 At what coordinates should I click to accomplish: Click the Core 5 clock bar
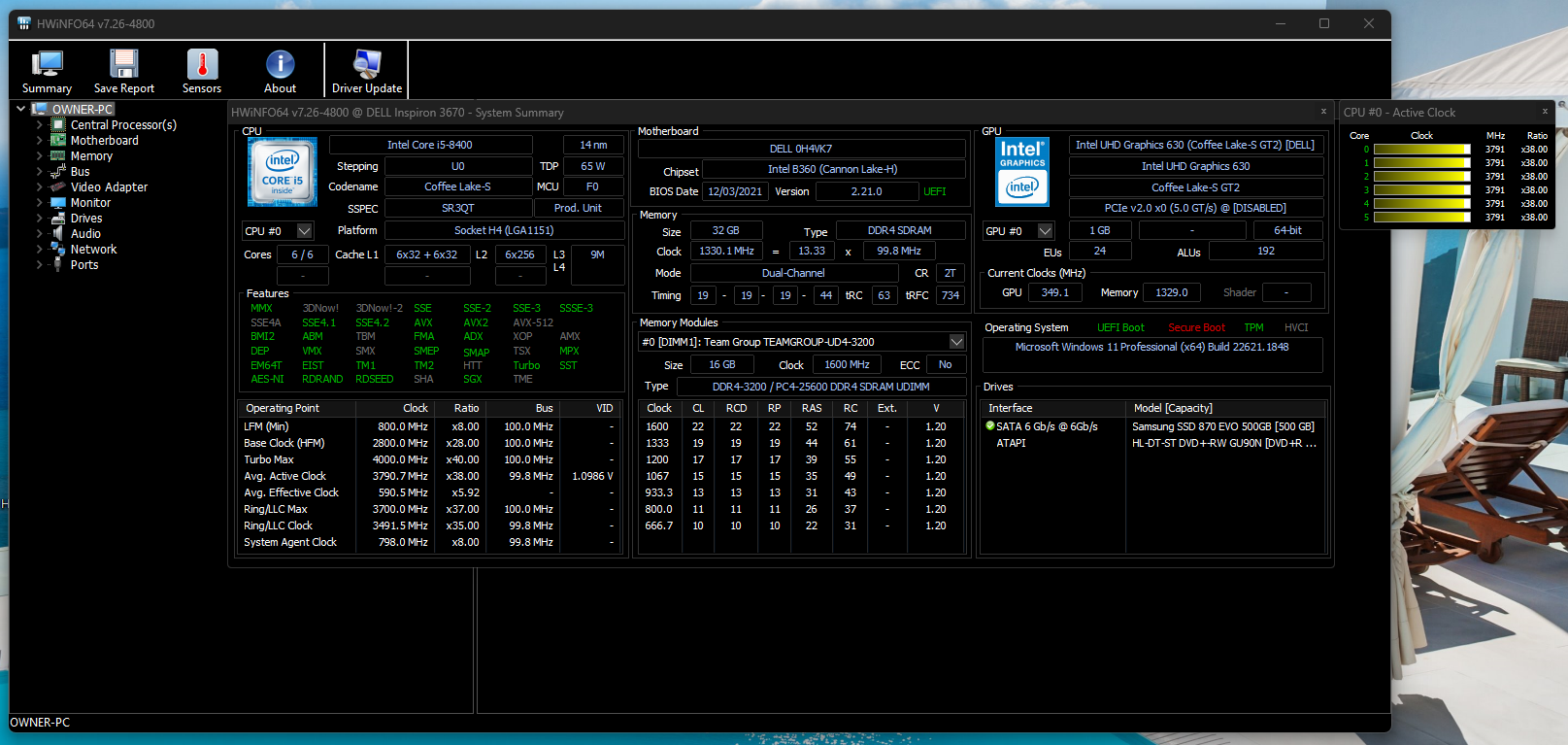tap(1421, 218)
